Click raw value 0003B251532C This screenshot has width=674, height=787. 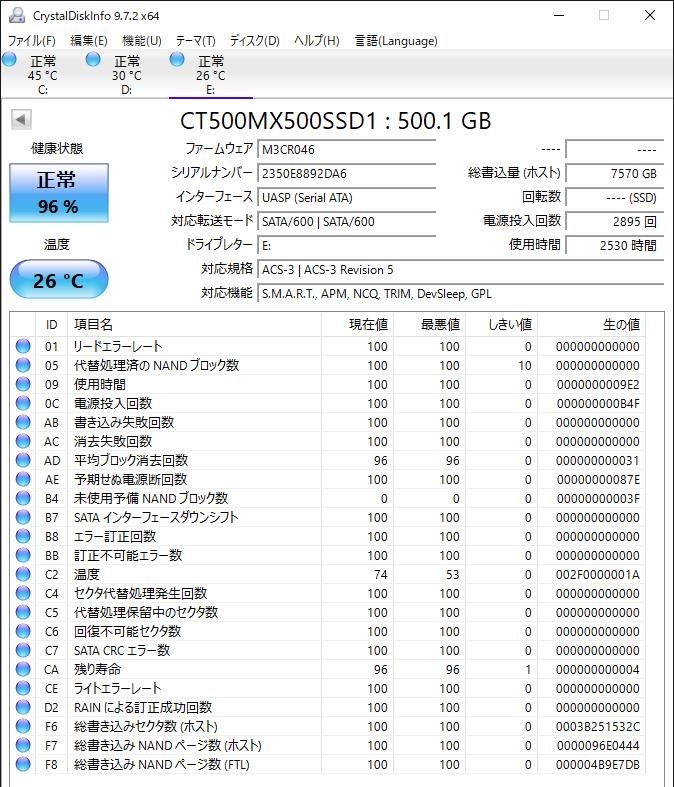(597, 726)
